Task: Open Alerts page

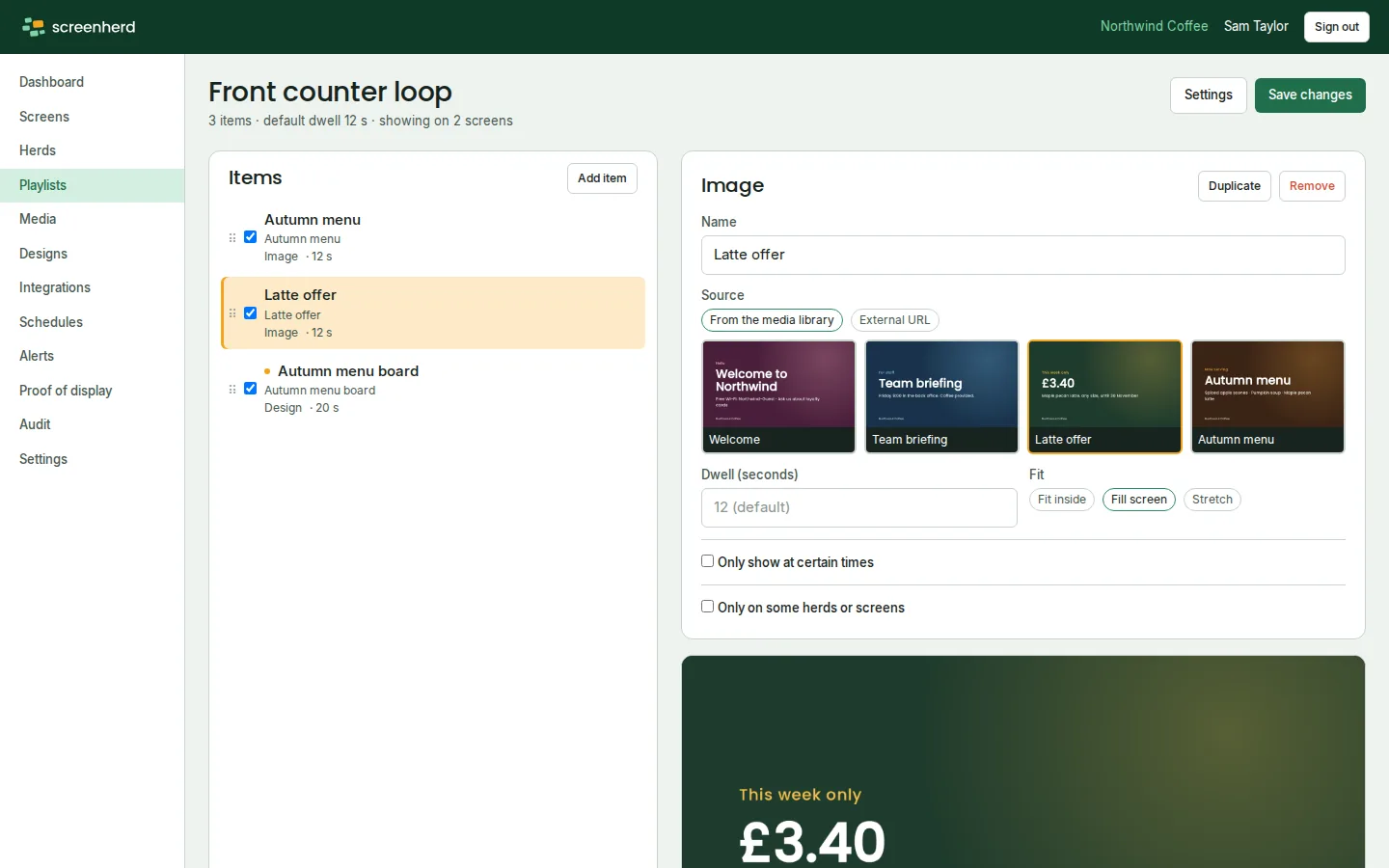Action: pyautogui.click(x=92, y=356)
